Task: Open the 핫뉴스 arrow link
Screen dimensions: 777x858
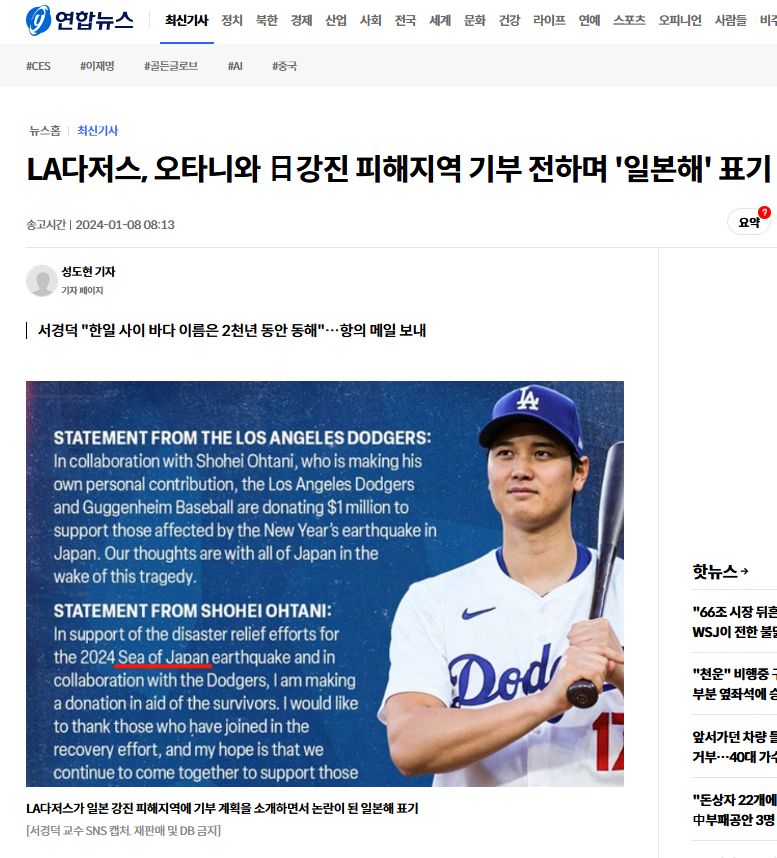Action: [720, 572]
